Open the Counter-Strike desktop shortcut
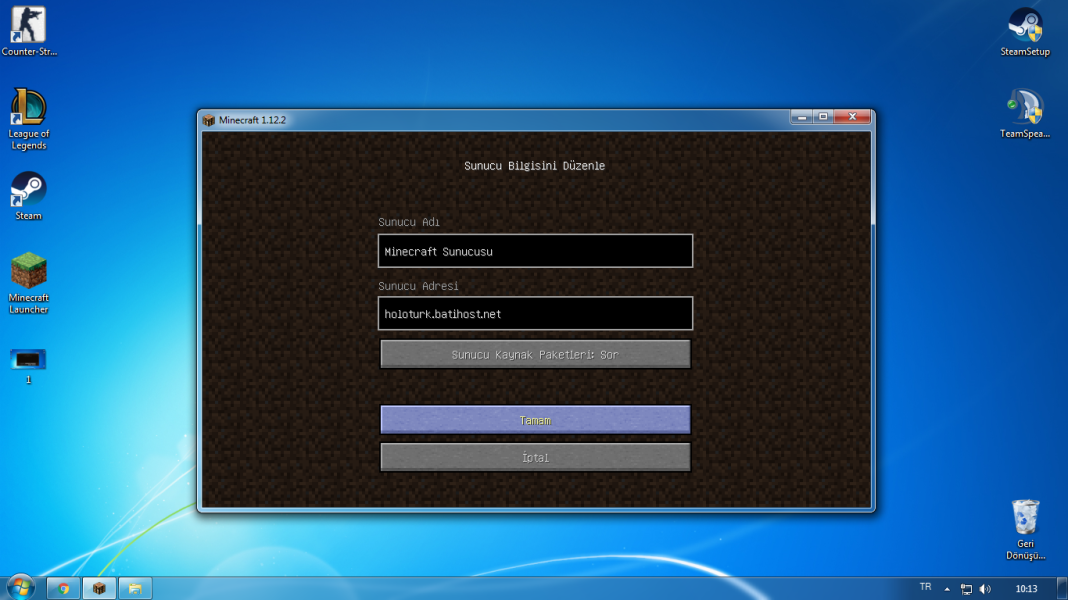This screenshot has height=600, width=1068. [29, 31]
